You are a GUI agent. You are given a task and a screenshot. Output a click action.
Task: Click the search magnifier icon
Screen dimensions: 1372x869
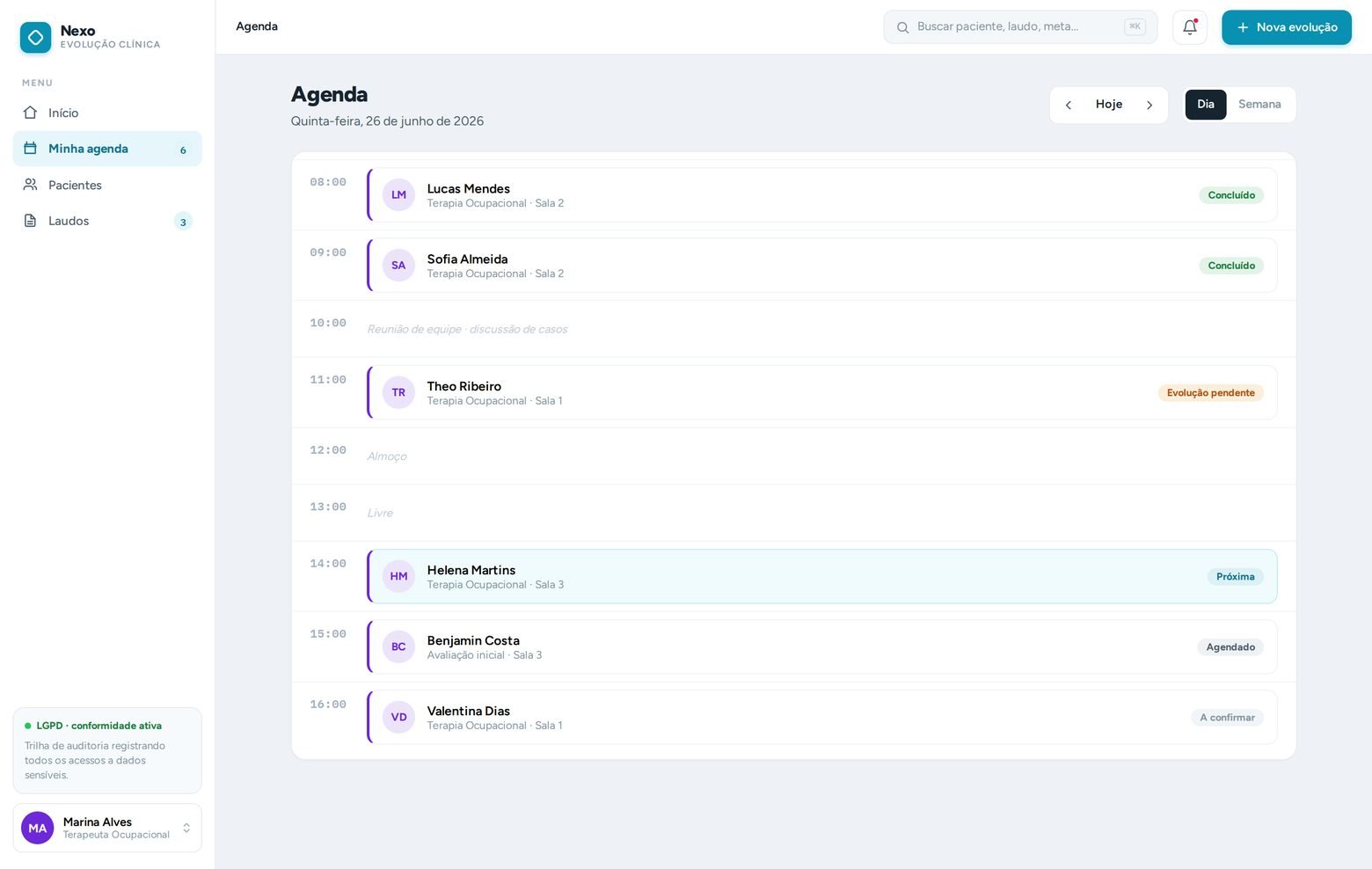902,27
